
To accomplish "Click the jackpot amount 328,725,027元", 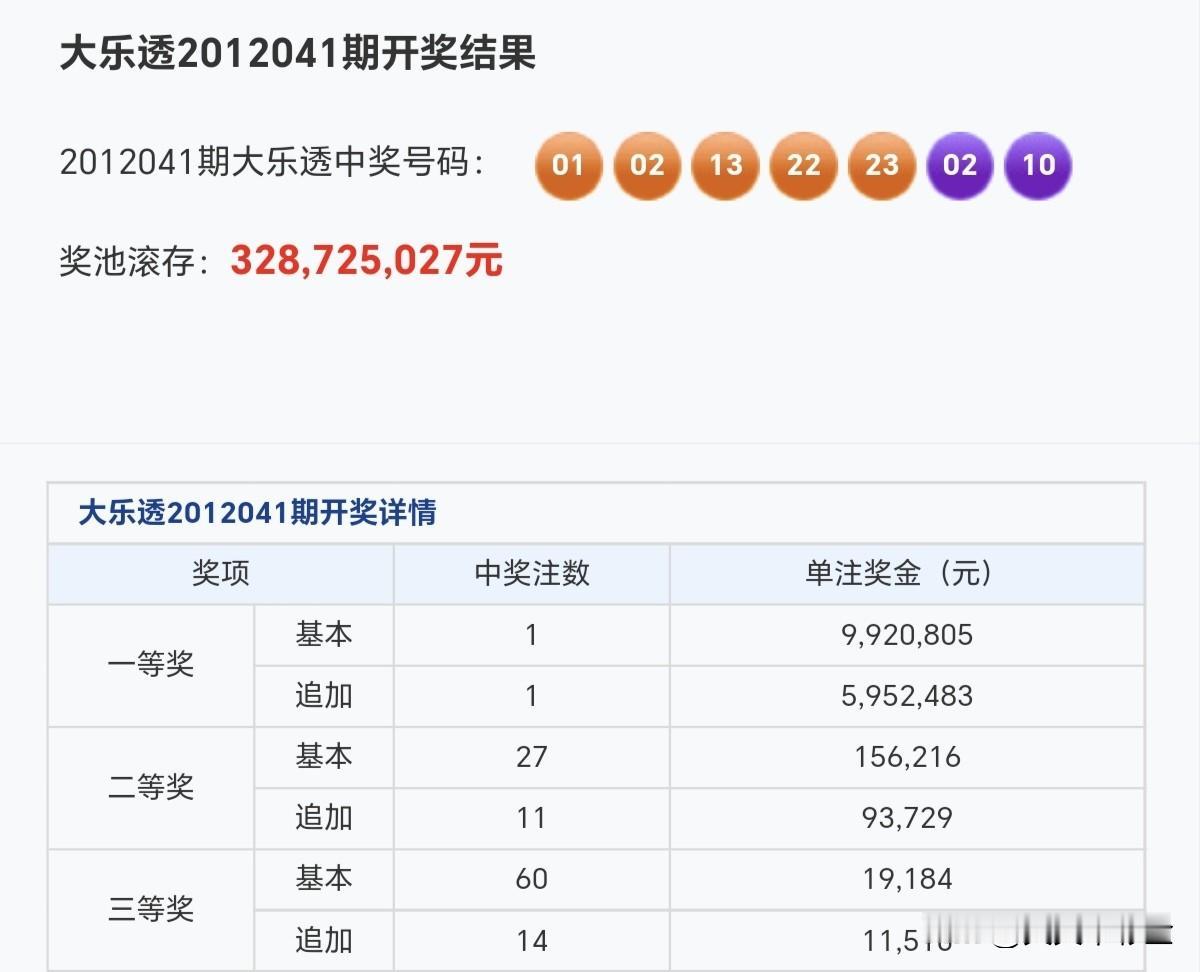I will tap(367, 261).
